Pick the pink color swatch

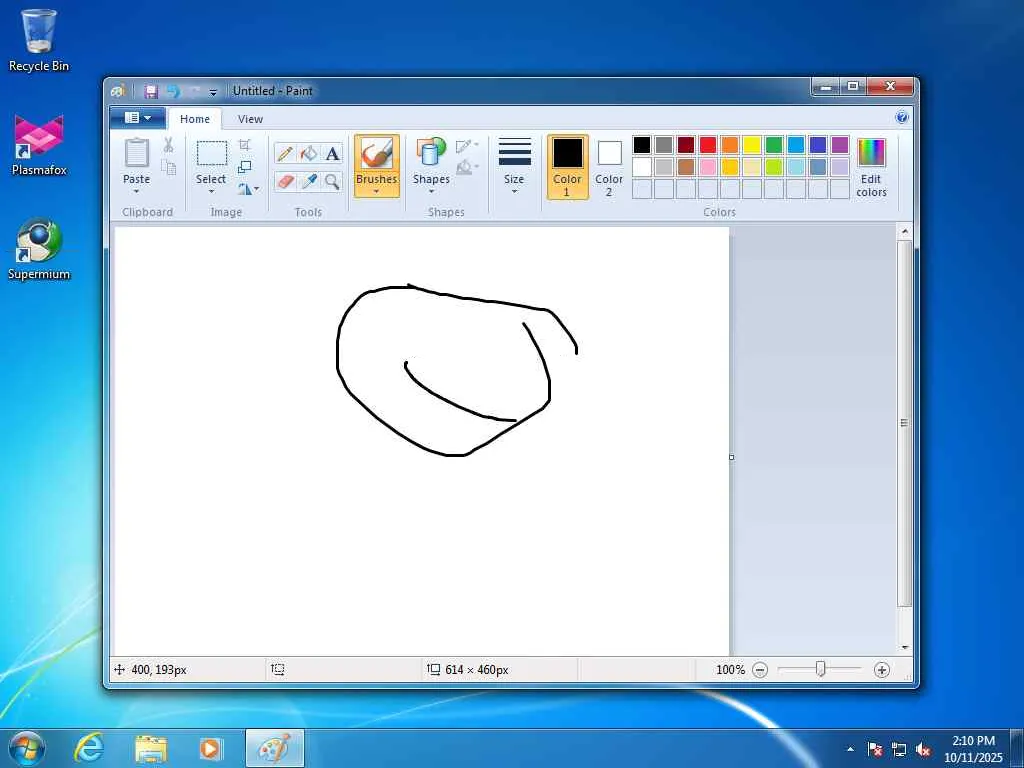(x=708, y=167)
